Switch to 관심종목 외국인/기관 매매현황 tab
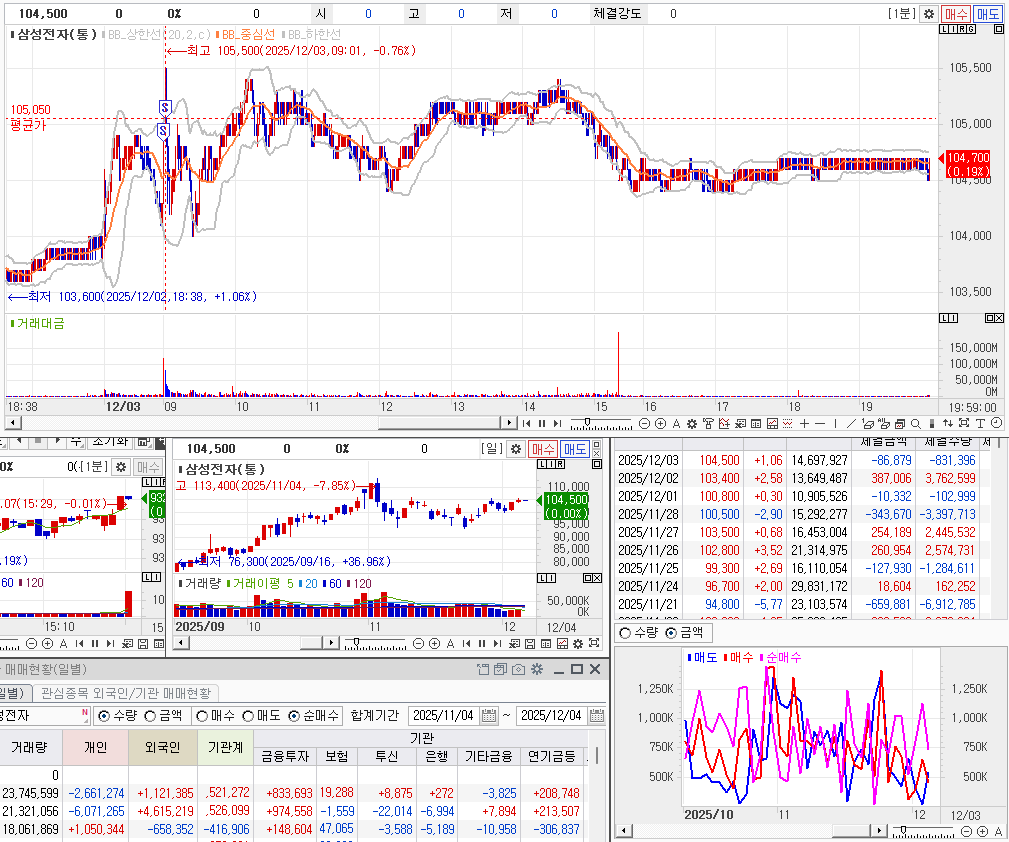The image size is (1009, 842). 125,693
